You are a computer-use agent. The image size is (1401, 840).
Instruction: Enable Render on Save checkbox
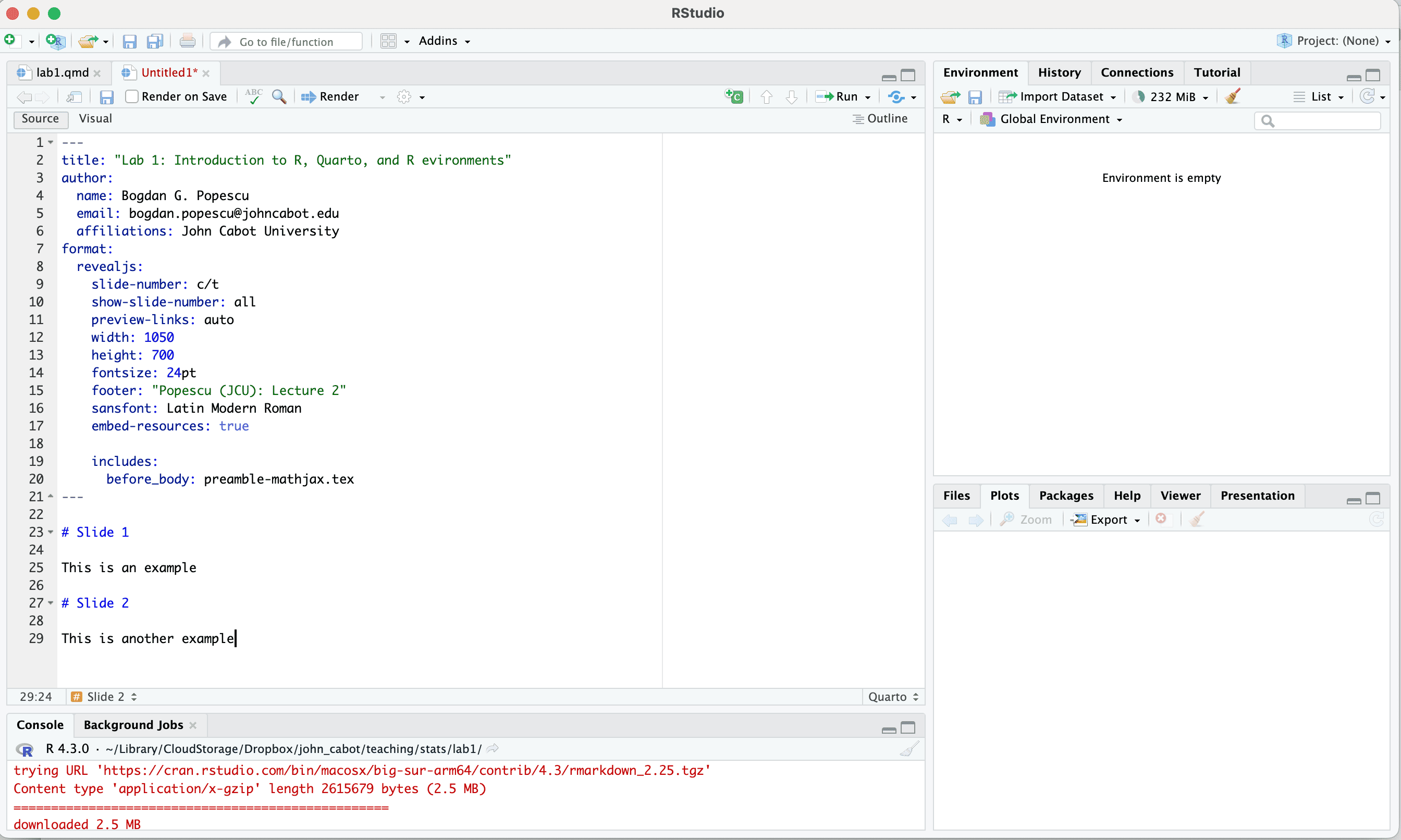(132, 96)
